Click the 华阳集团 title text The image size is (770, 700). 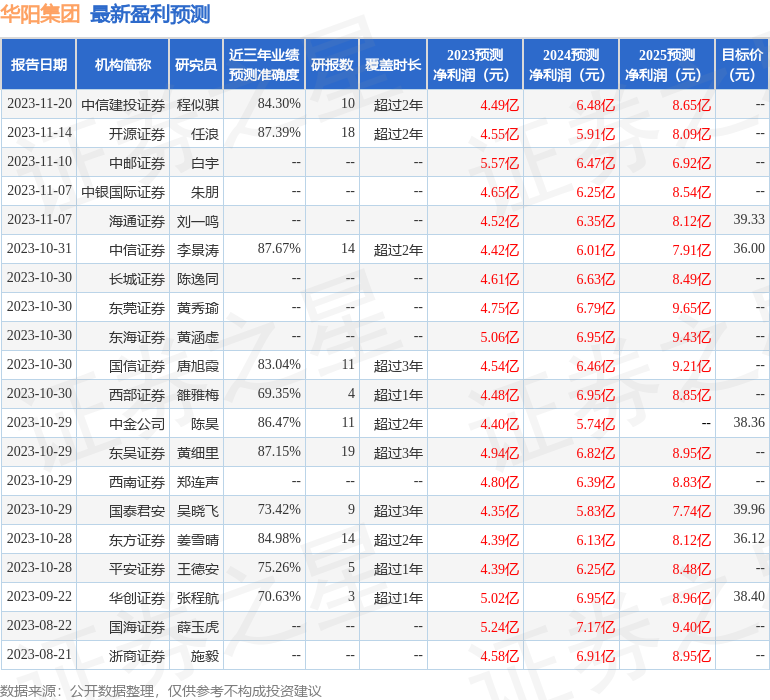(x=40, y=14)
